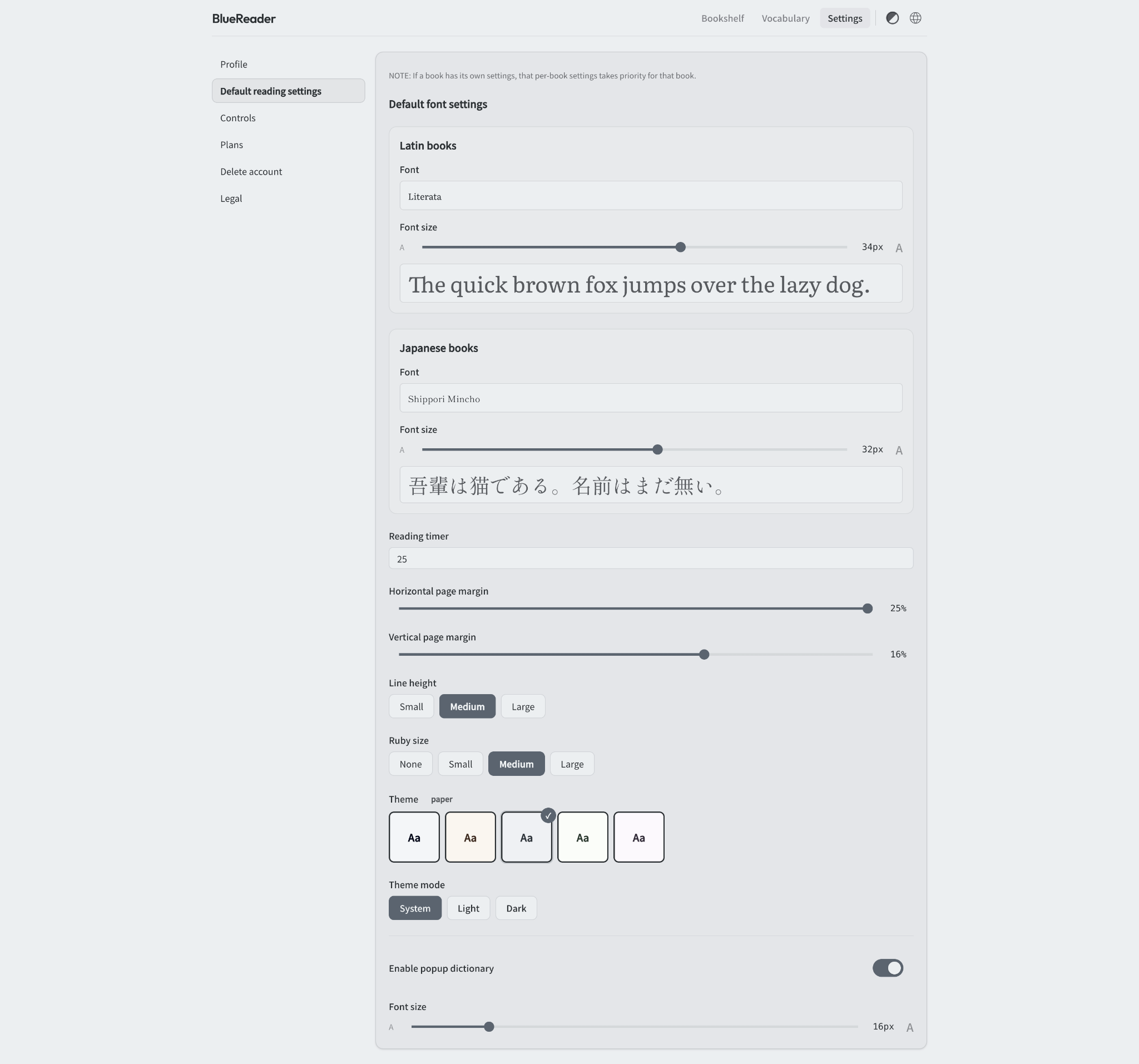This screenshot has height=1064, width=1139.
Task: Open the Legal section
Action: click(288, 199)
